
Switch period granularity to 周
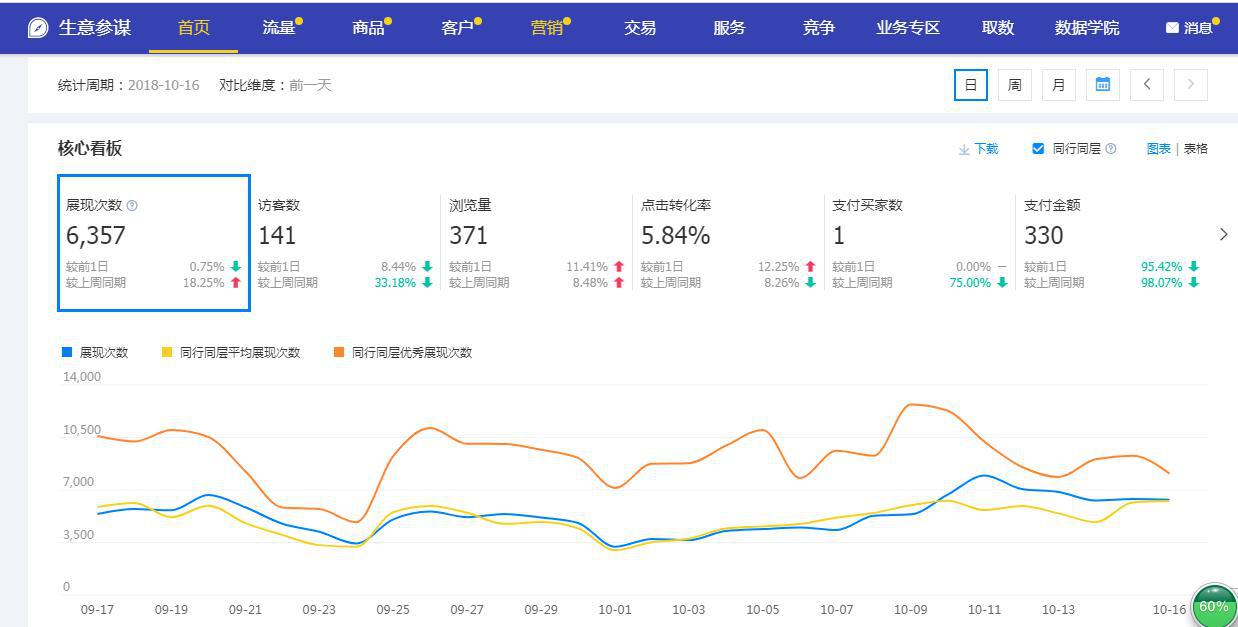pyautogui.click(x=1014, y=85)
